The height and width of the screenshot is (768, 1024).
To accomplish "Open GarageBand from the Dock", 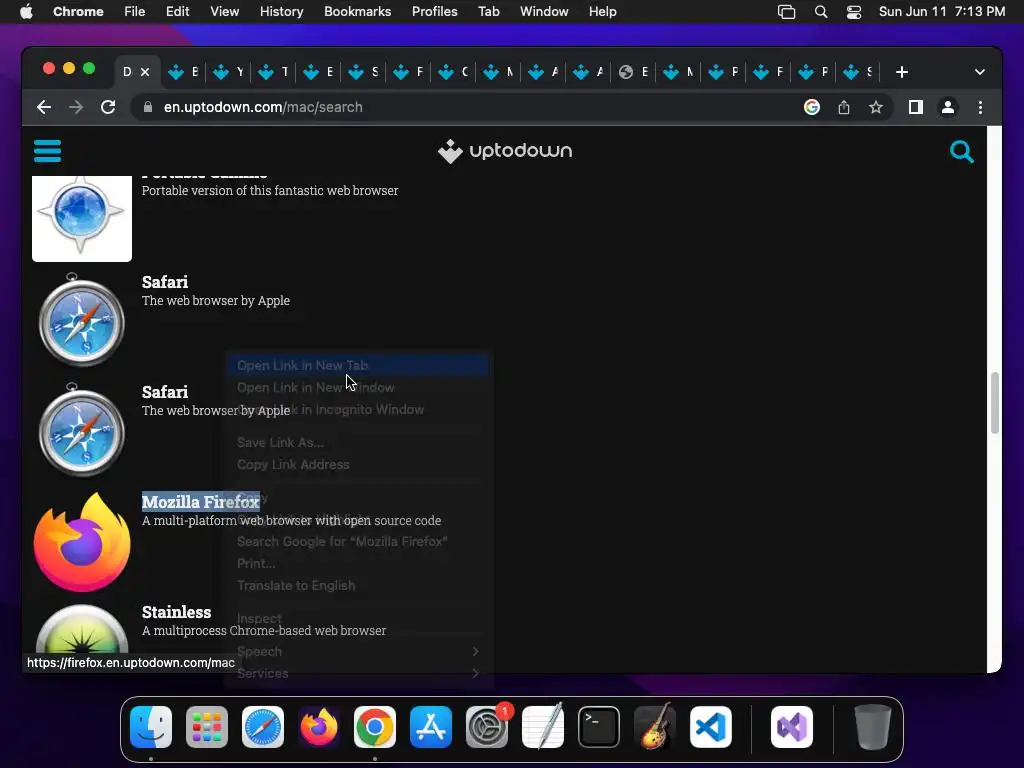I will pos(655,727).
